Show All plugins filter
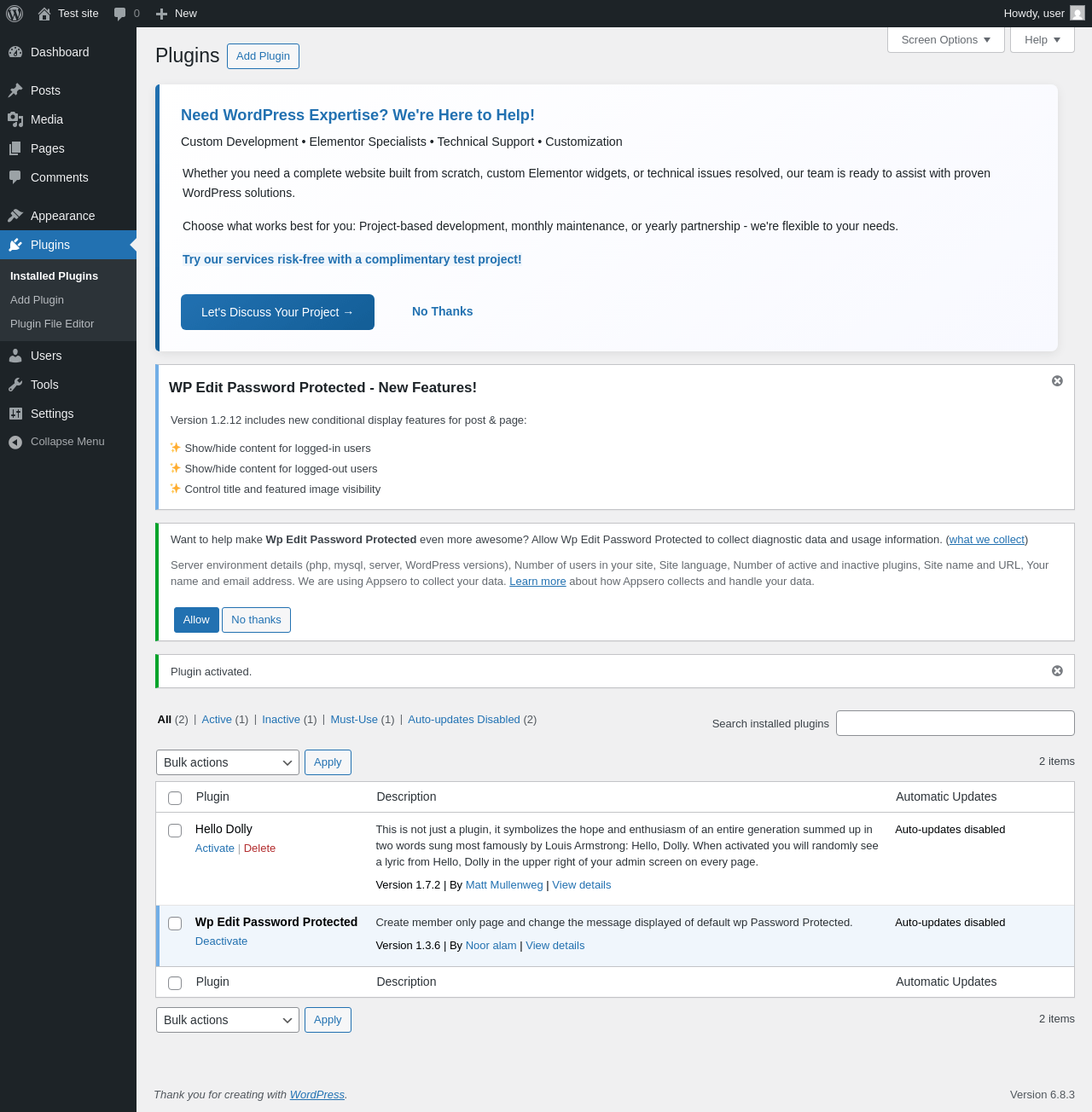1092x1112 pixels. click(x=165, y=720)
